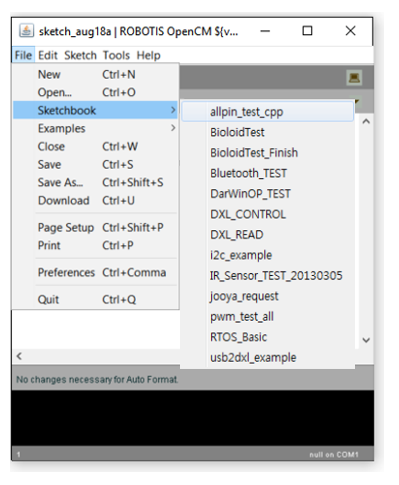Screen dimensions: 399x485
Task: Click the File menu
Action: 23,55
